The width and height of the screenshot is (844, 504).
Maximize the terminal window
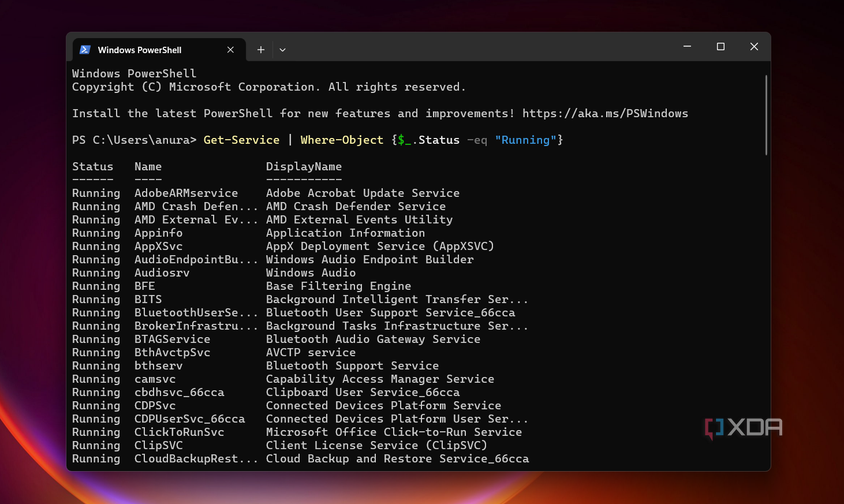click(x=721, y=47)
